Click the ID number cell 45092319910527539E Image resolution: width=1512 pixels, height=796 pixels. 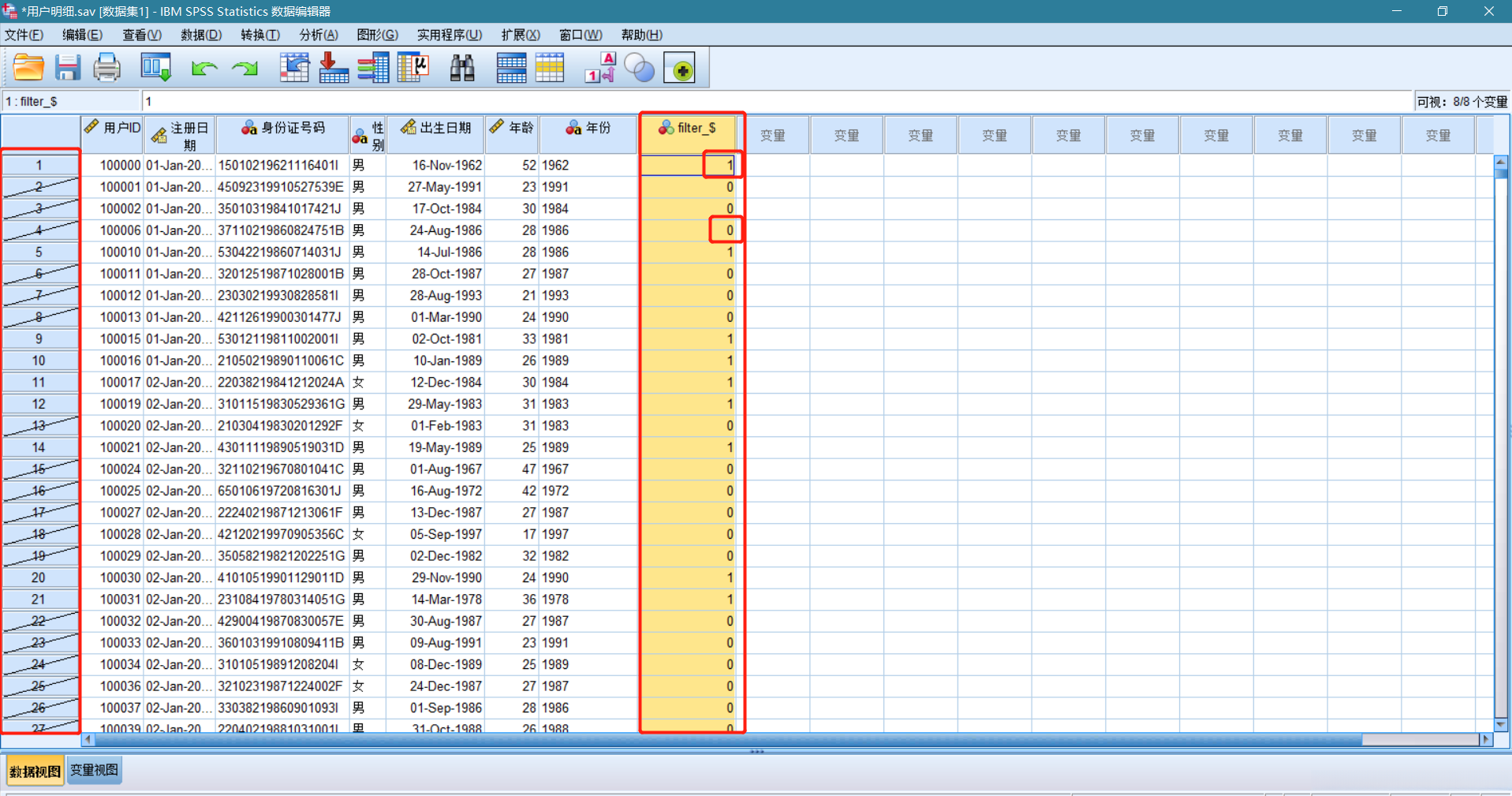[x=282, y=187]
